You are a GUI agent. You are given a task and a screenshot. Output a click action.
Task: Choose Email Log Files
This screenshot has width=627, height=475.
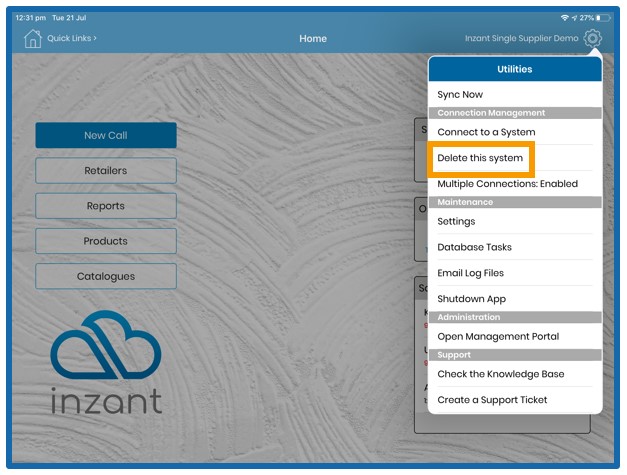tap(515, 273)
